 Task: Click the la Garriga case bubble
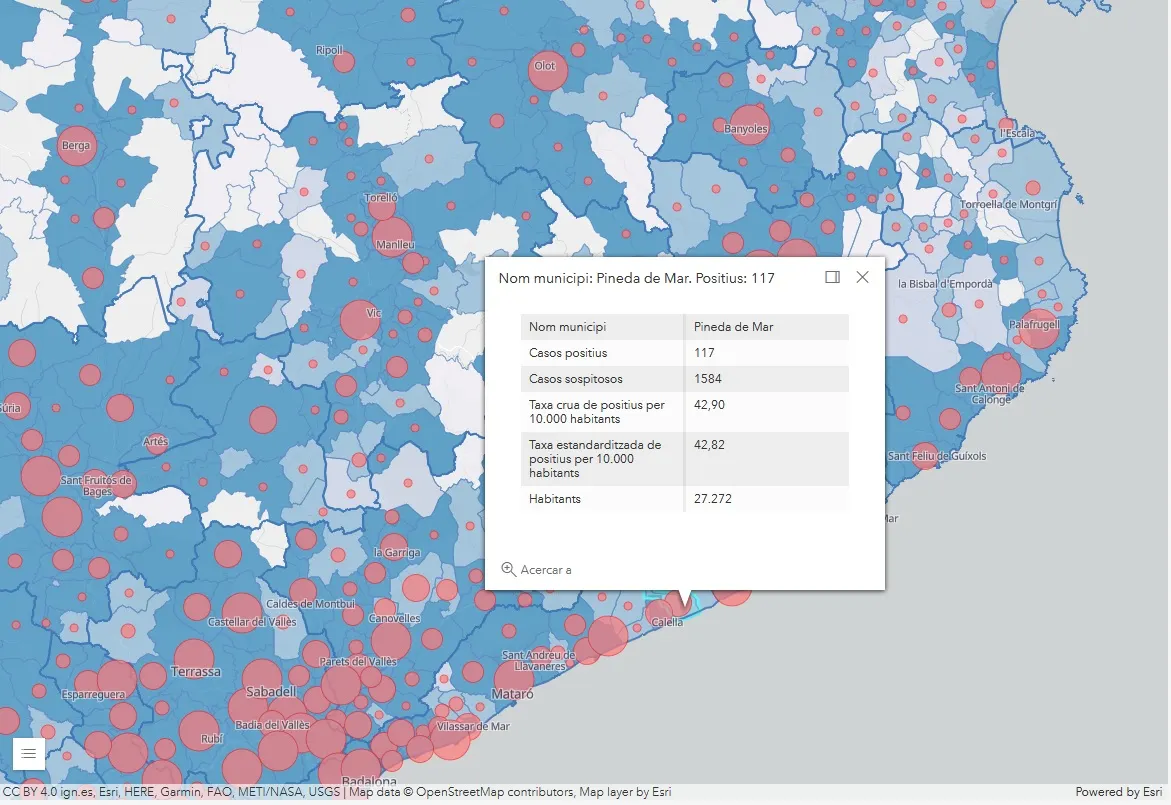click(x=394, y=548)
